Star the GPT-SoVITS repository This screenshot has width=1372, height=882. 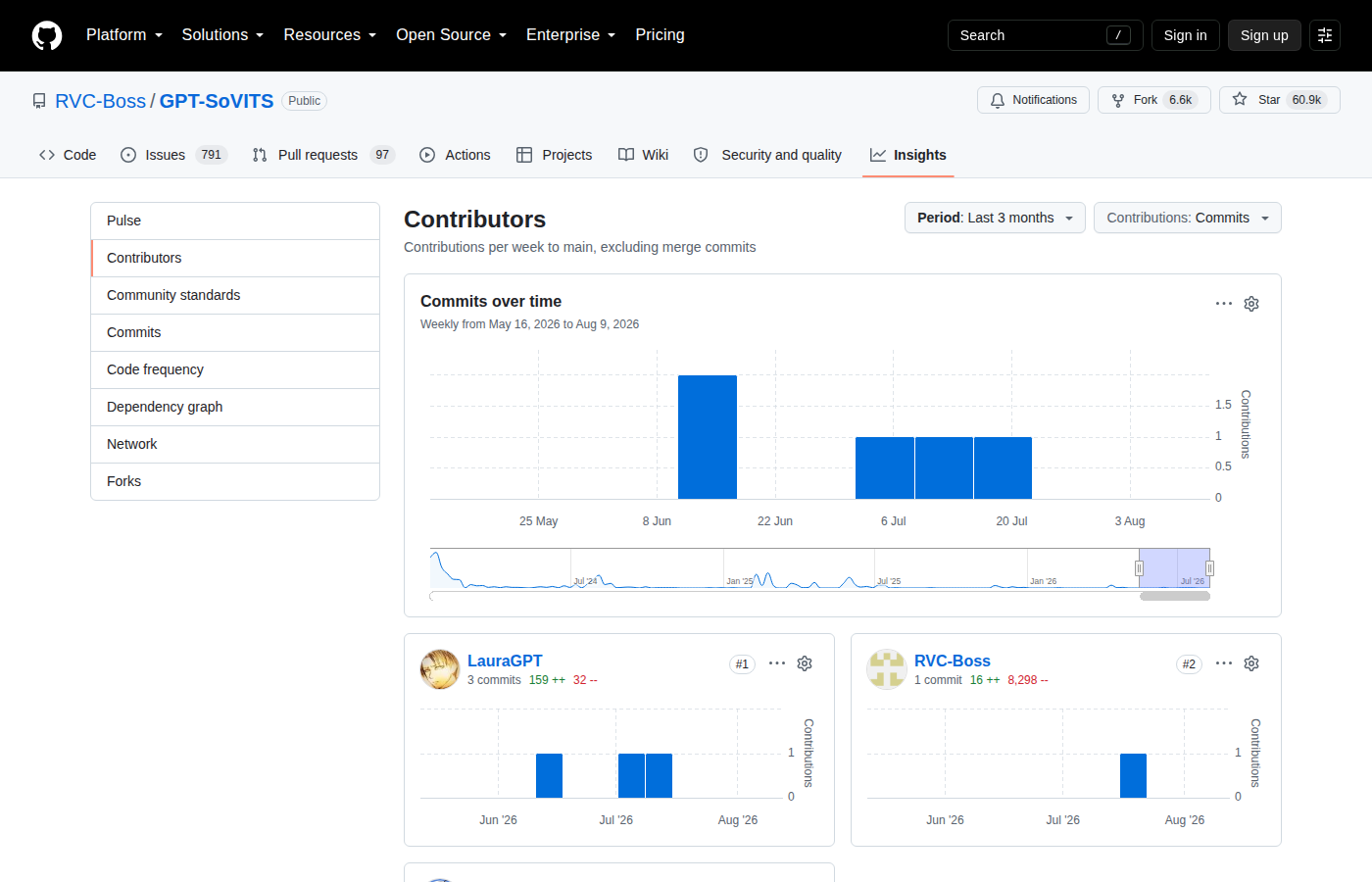(x=1279, y=100)
